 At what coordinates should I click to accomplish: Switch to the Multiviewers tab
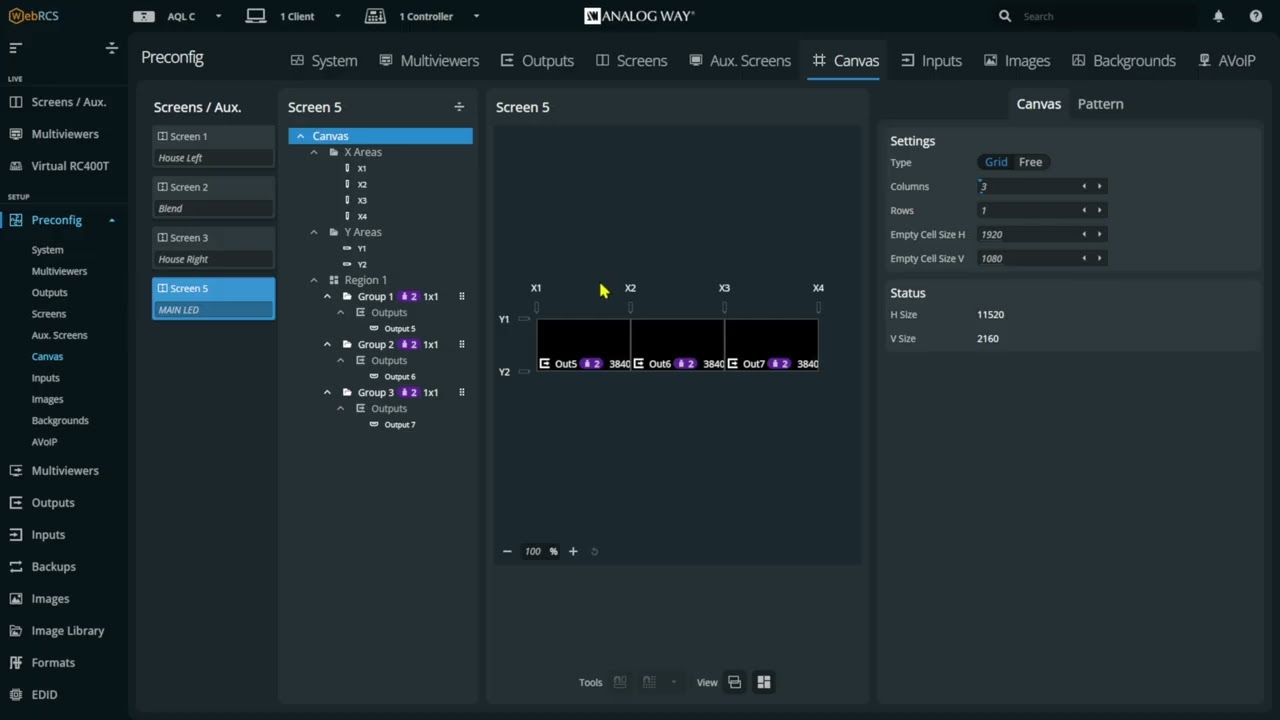coord(429,61)
